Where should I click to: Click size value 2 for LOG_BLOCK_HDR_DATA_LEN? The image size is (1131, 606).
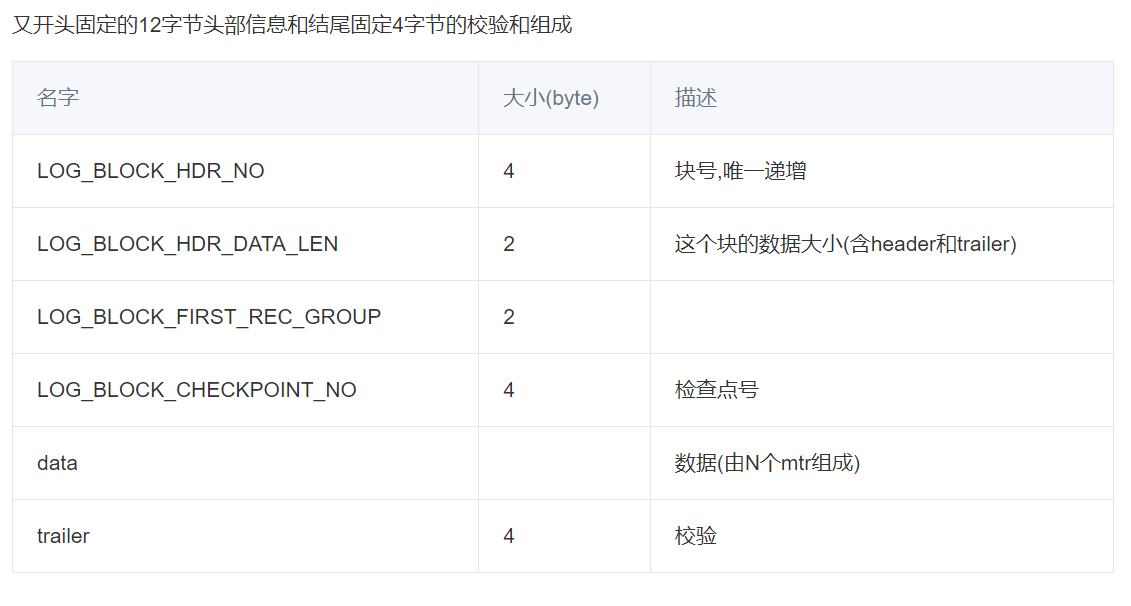point(509,244)
